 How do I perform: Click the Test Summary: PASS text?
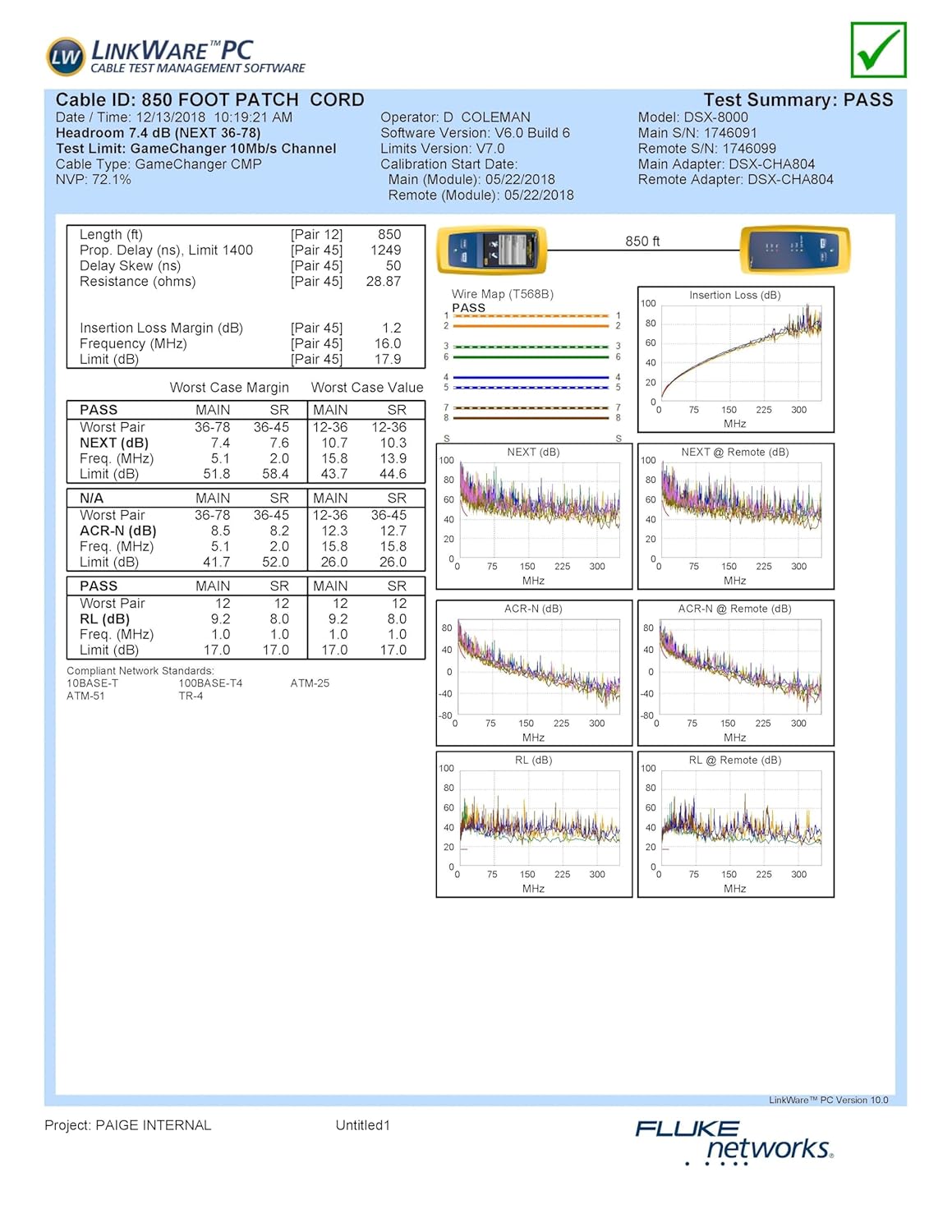click(798, 100)
